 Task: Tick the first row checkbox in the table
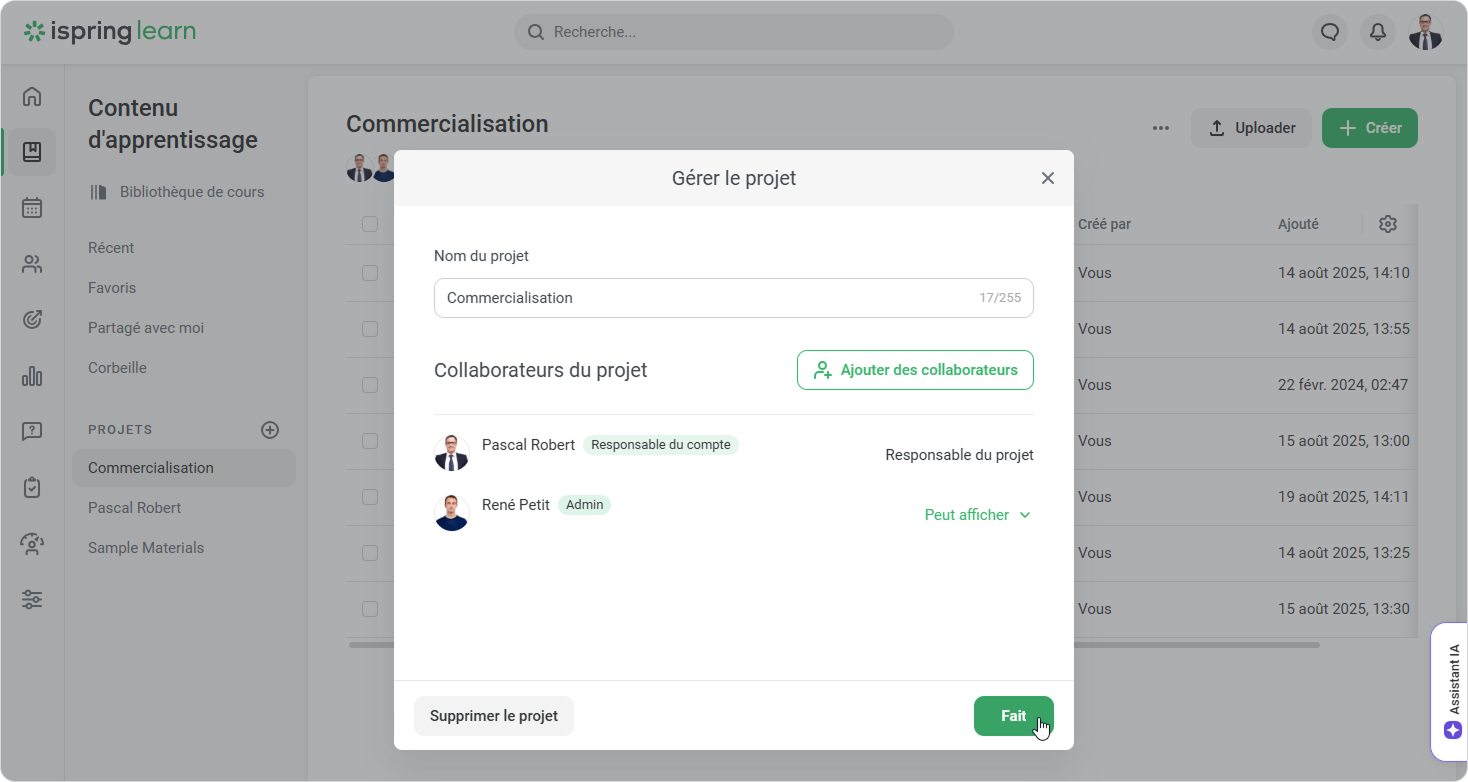pos(370,273)
